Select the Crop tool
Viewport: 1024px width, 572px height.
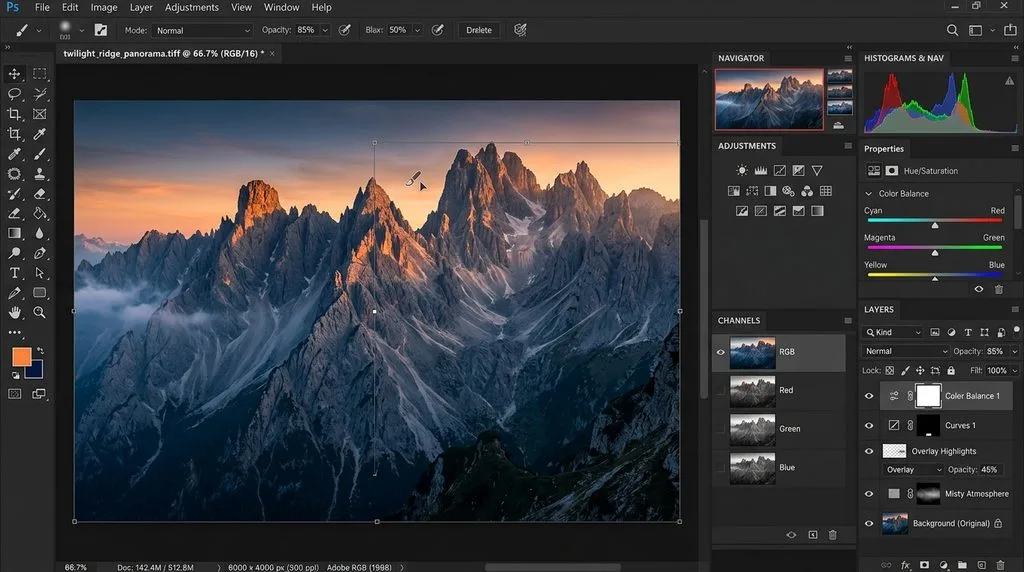pyautogui.click(x=14, y=114)
